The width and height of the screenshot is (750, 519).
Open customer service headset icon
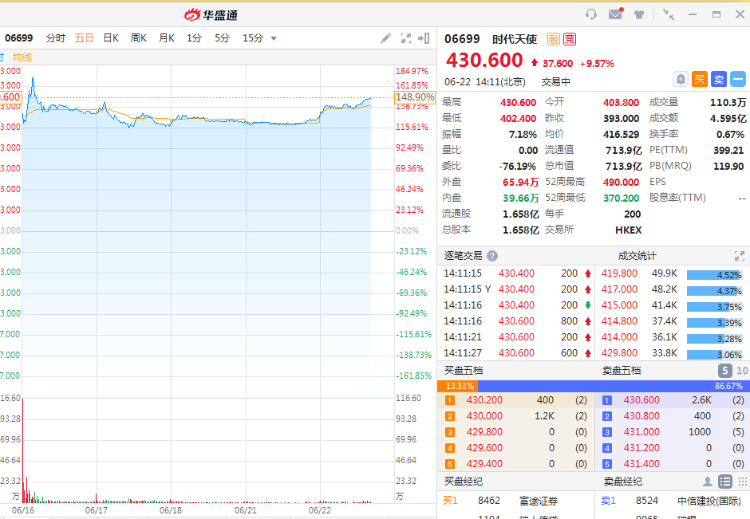coord(591,14)
